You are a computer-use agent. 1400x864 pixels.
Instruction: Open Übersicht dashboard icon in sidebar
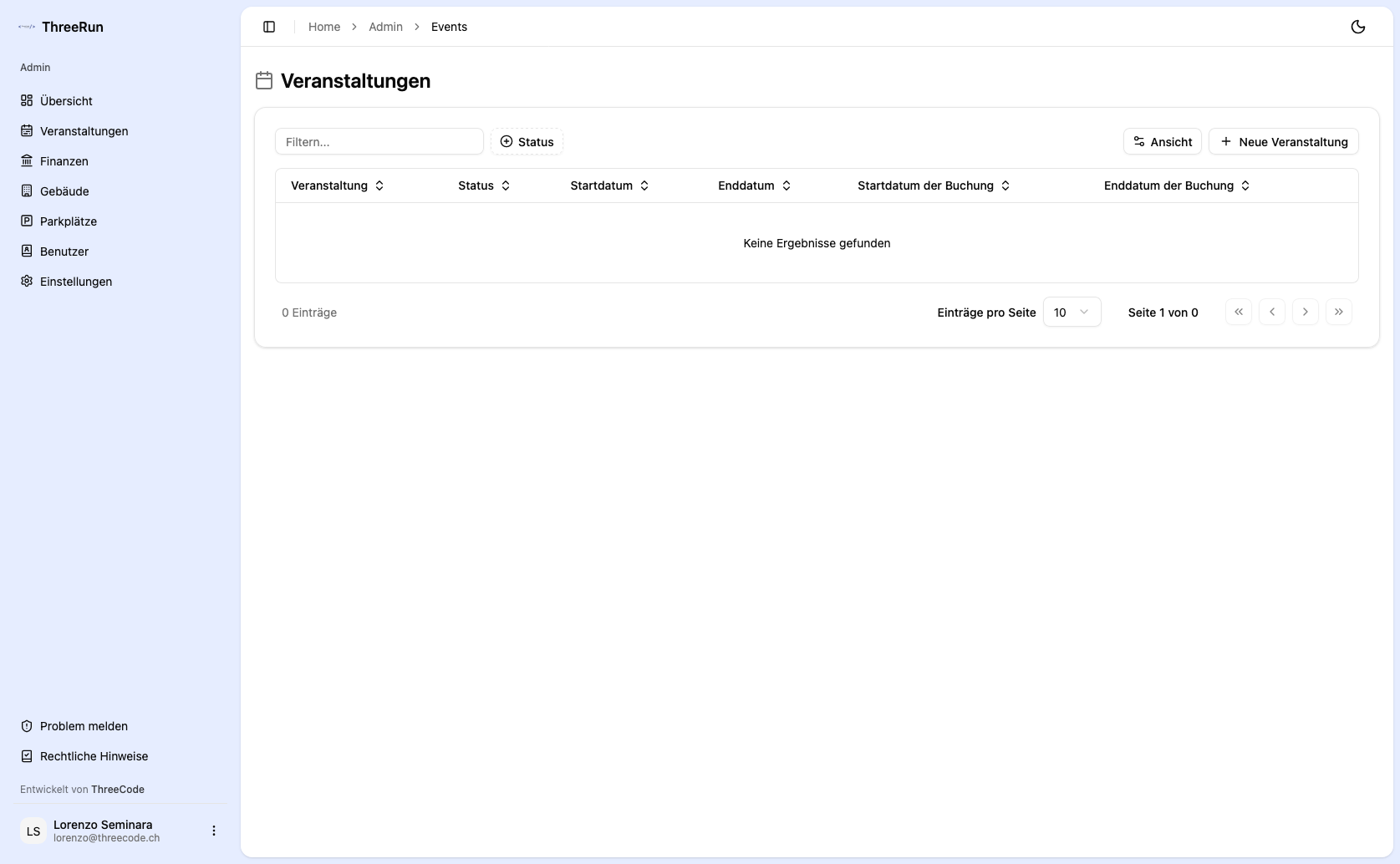pyautogui.click(x=27, y=101)
